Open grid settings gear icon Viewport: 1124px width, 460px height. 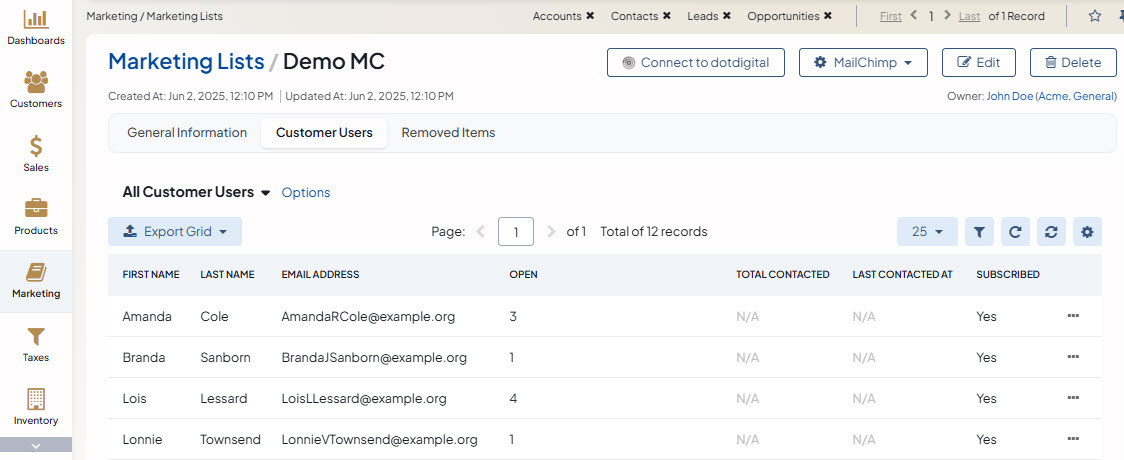(x=1087, y=232)
